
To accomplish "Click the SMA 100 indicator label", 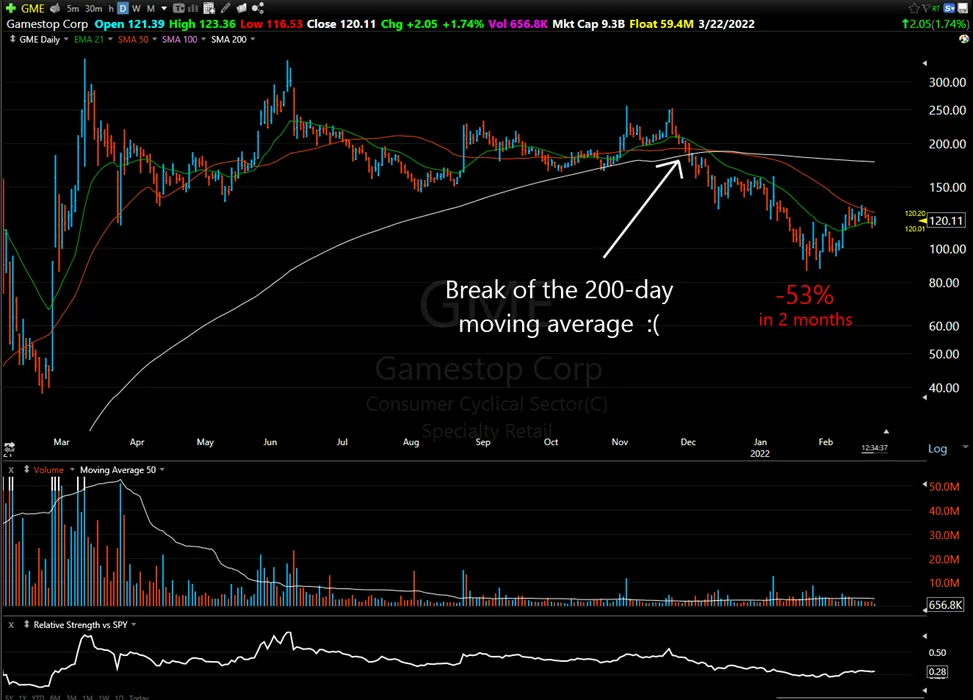I will [x=179, y=39].
